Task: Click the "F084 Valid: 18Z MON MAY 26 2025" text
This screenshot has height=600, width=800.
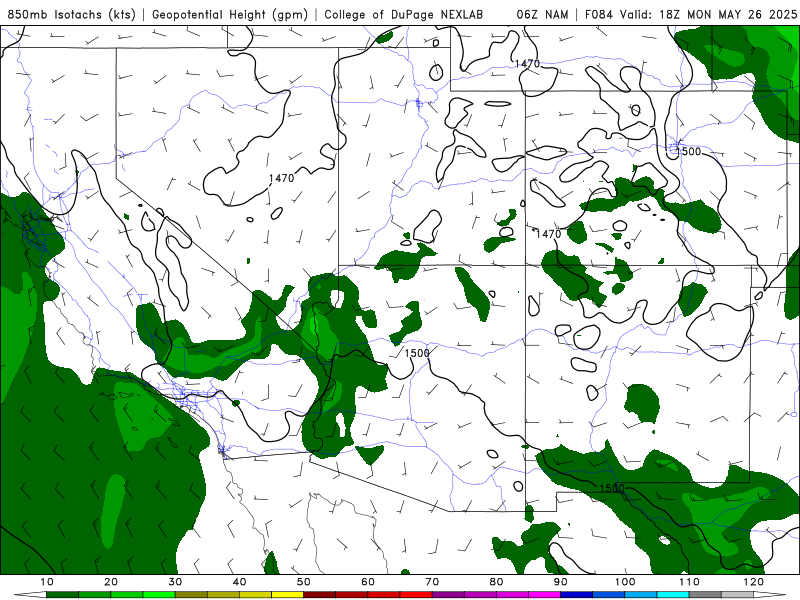Action: pos(691,15)
